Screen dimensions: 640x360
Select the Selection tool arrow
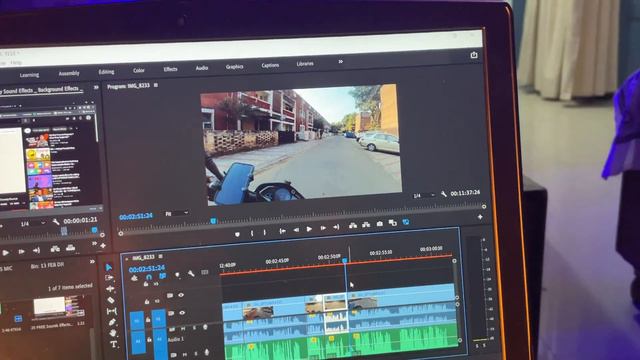click(109, 267)
